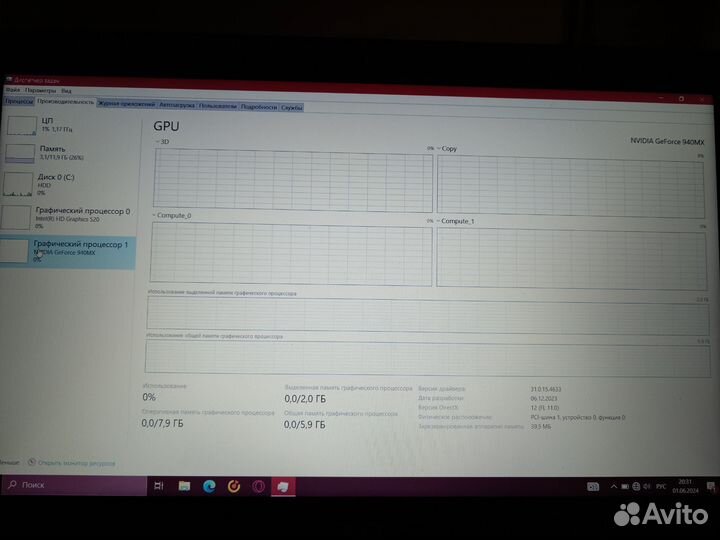Click the Windows taskbar search box
The width and height of the screenshot is (720, 540).
pyautogui.click(x=75, y=485)
